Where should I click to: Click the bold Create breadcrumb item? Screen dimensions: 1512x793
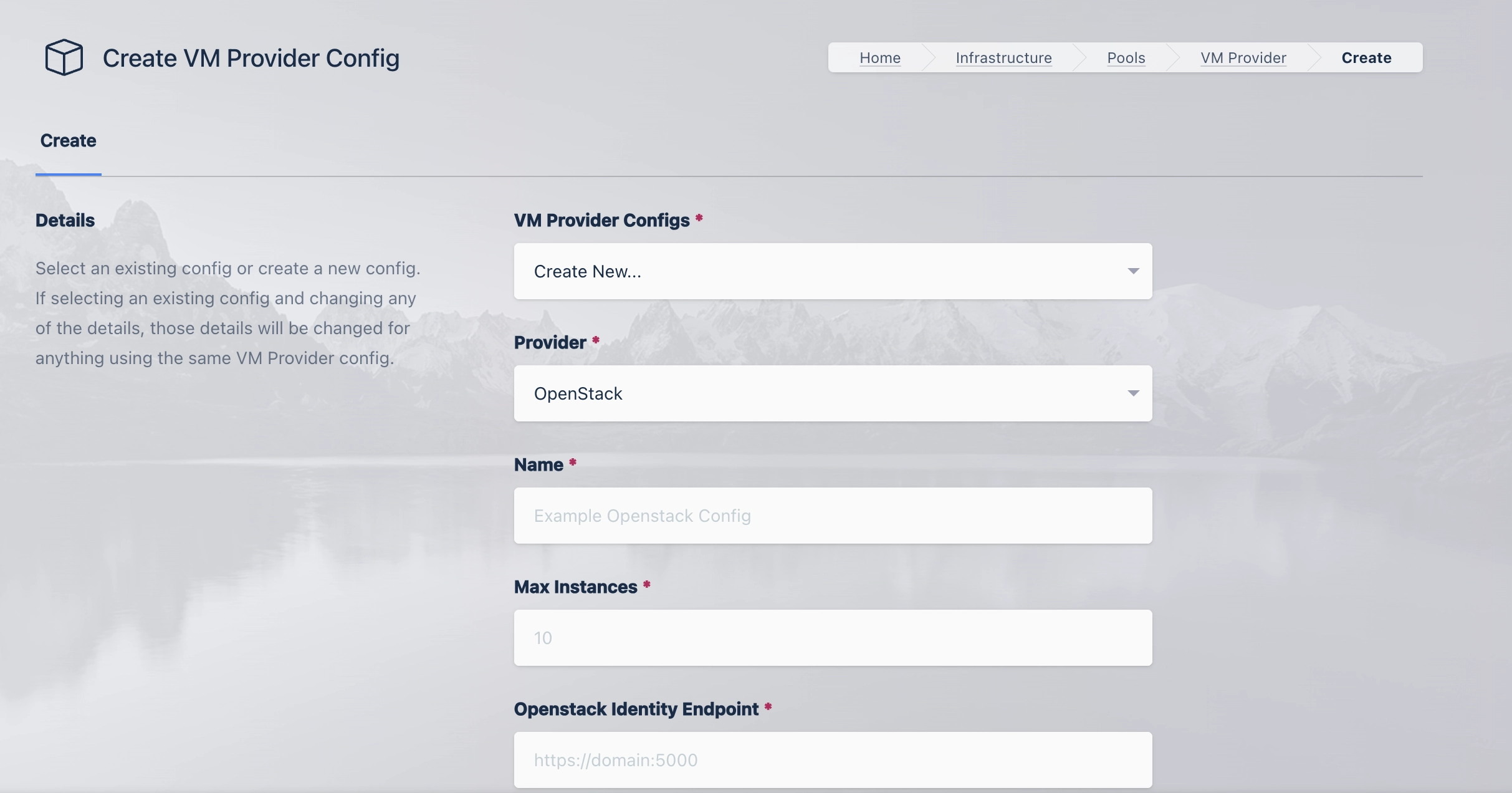(x=1366, y=58)
